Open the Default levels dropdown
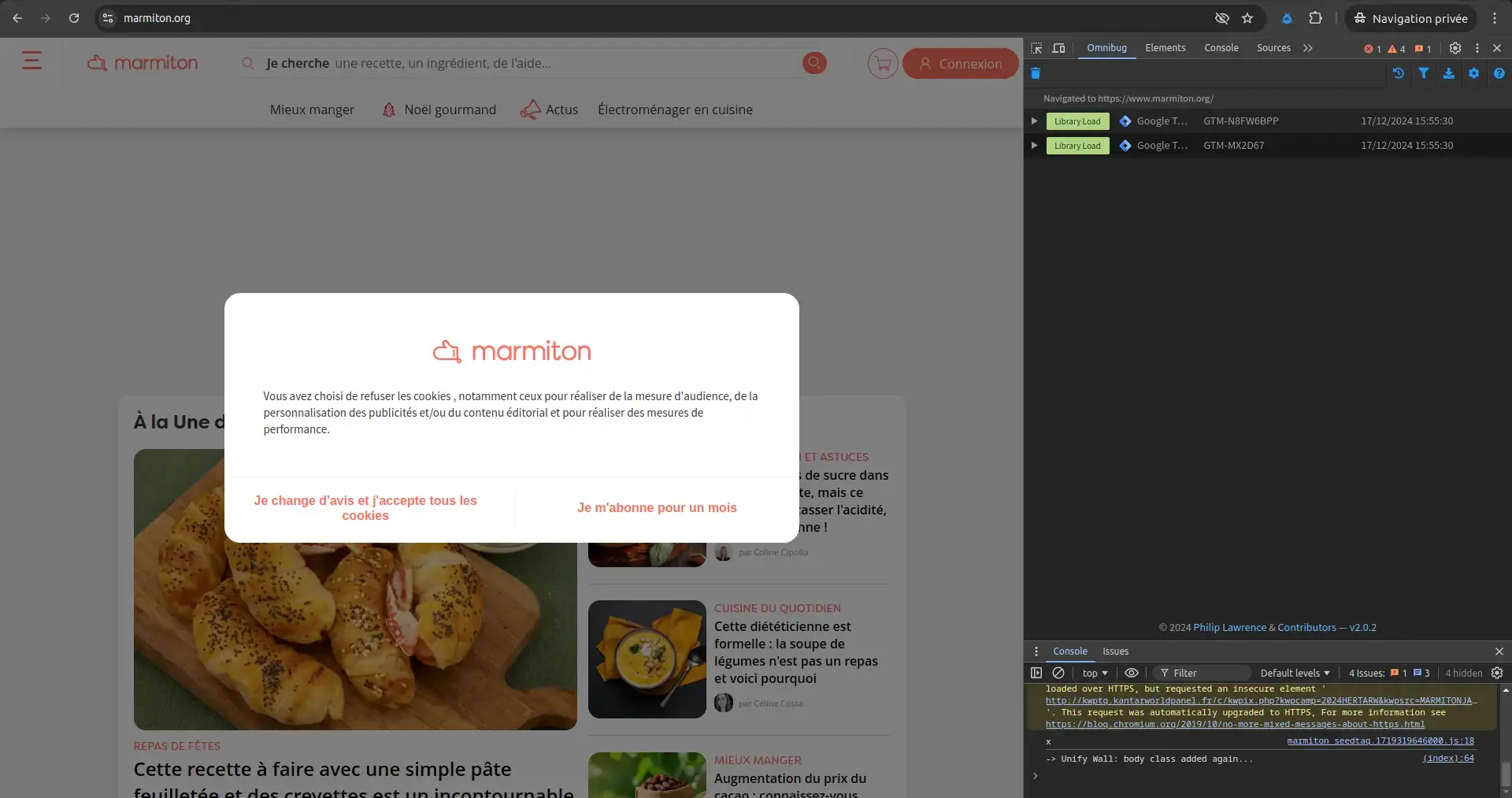This screenshot has width=1512, height=798. (1295, 673)
